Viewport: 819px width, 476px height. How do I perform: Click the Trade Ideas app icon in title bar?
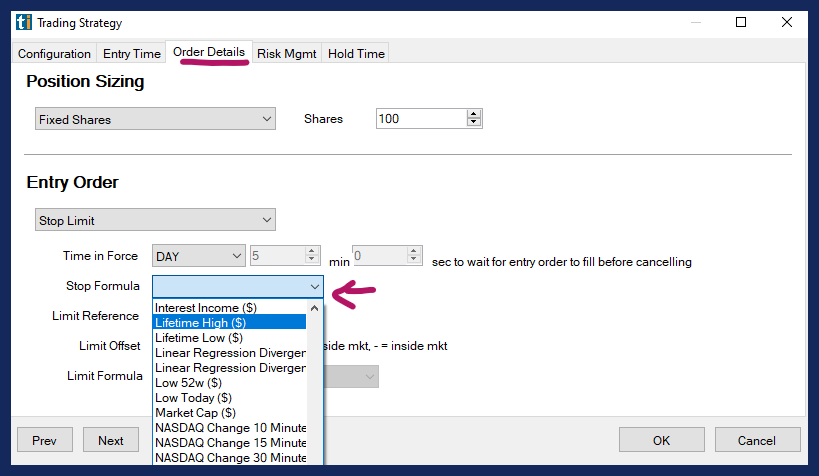(25, 22)
